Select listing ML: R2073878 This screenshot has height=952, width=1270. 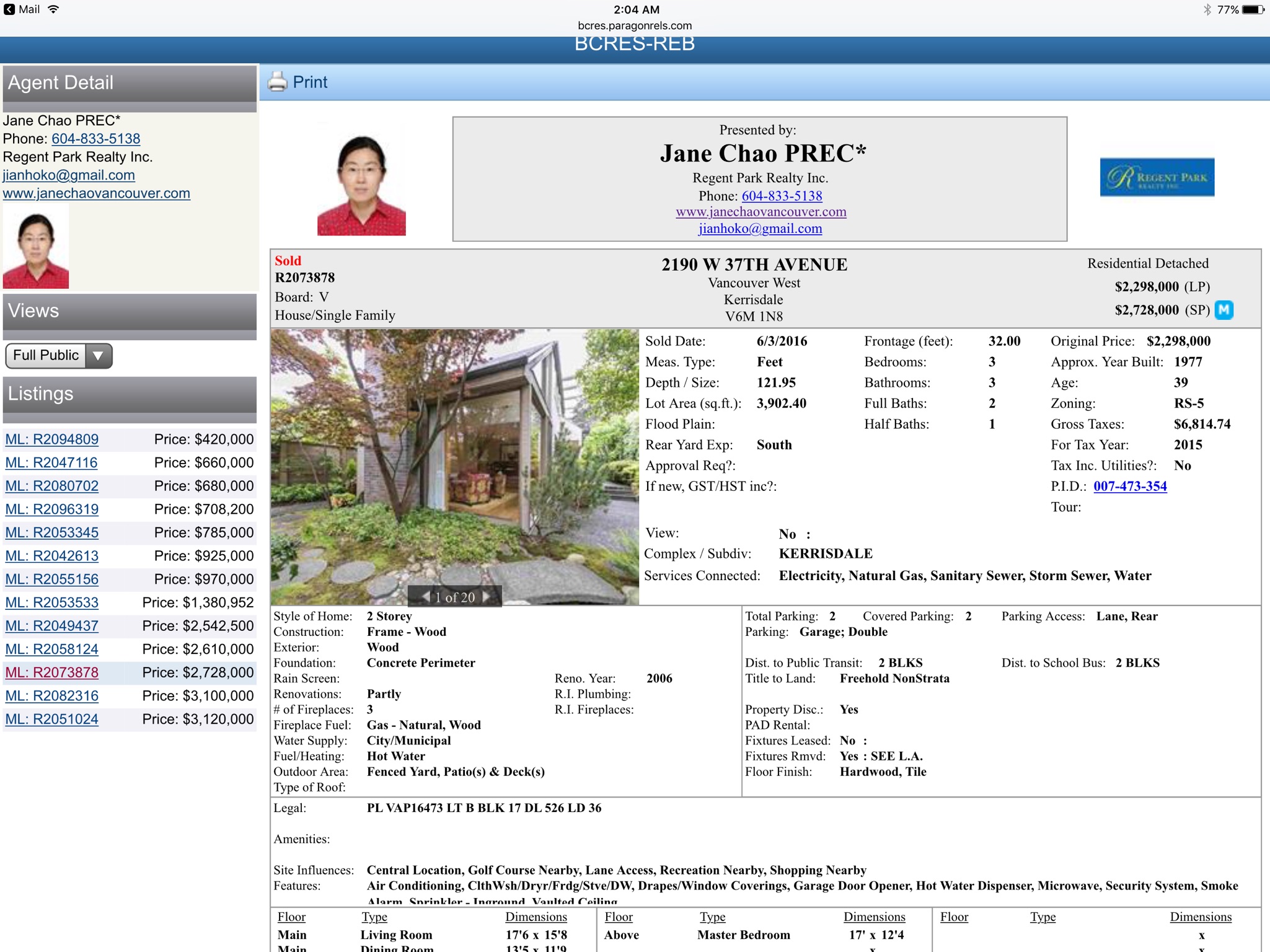52,672
